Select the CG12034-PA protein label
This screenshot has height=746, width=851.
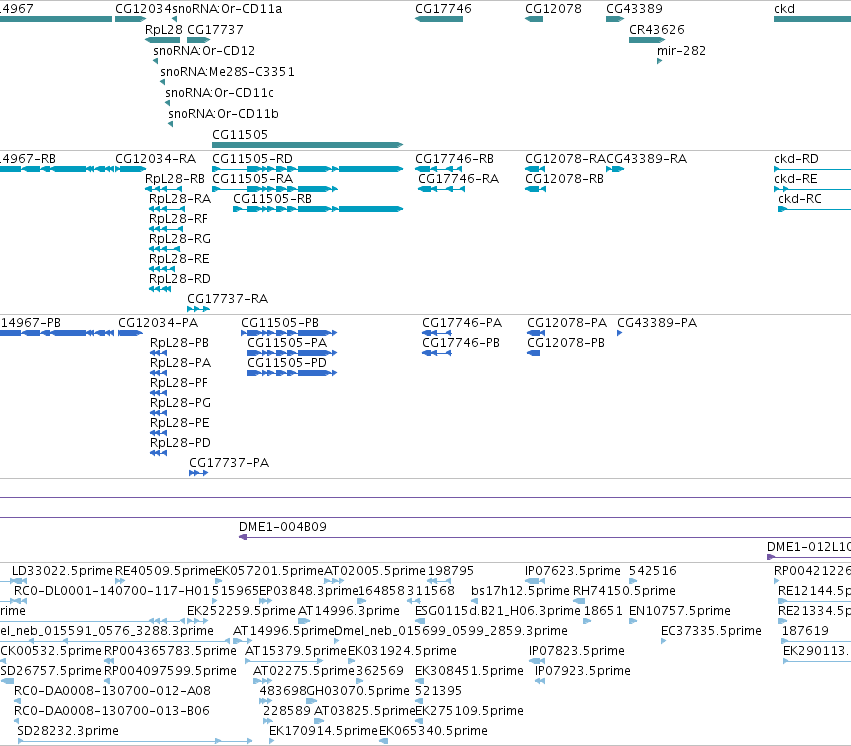tap(158, 323)
